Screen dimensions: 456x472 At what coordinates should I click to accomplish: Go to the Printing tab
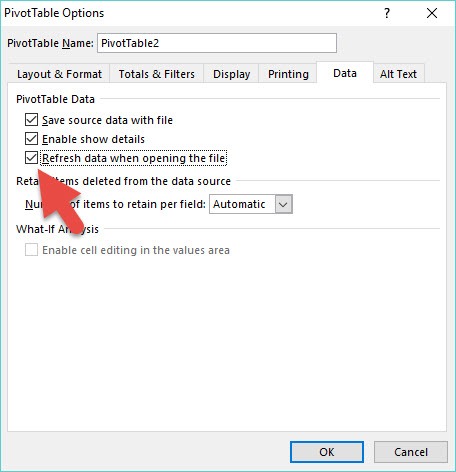[288, 74]
